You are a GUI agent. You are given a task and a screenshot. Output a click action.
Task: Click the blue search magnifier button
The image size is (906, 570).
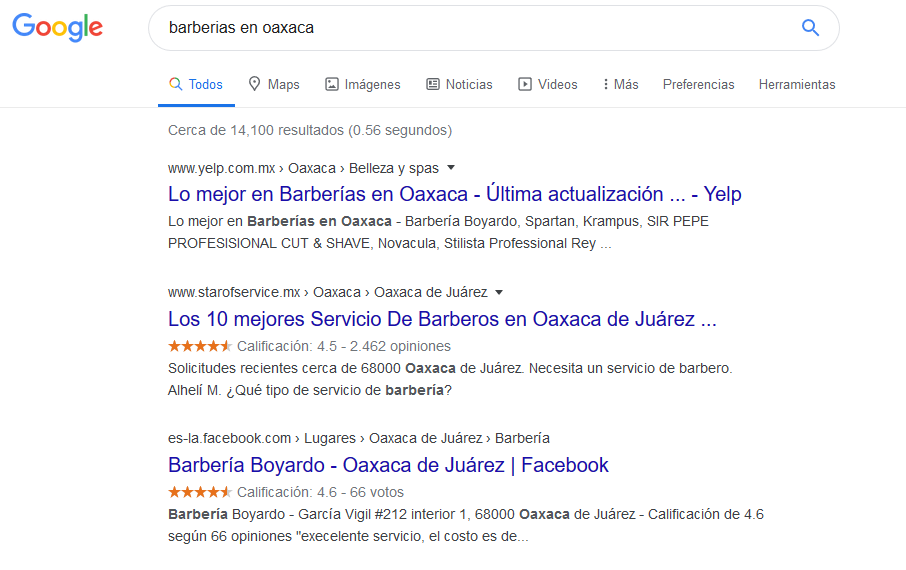pos(810,27)
